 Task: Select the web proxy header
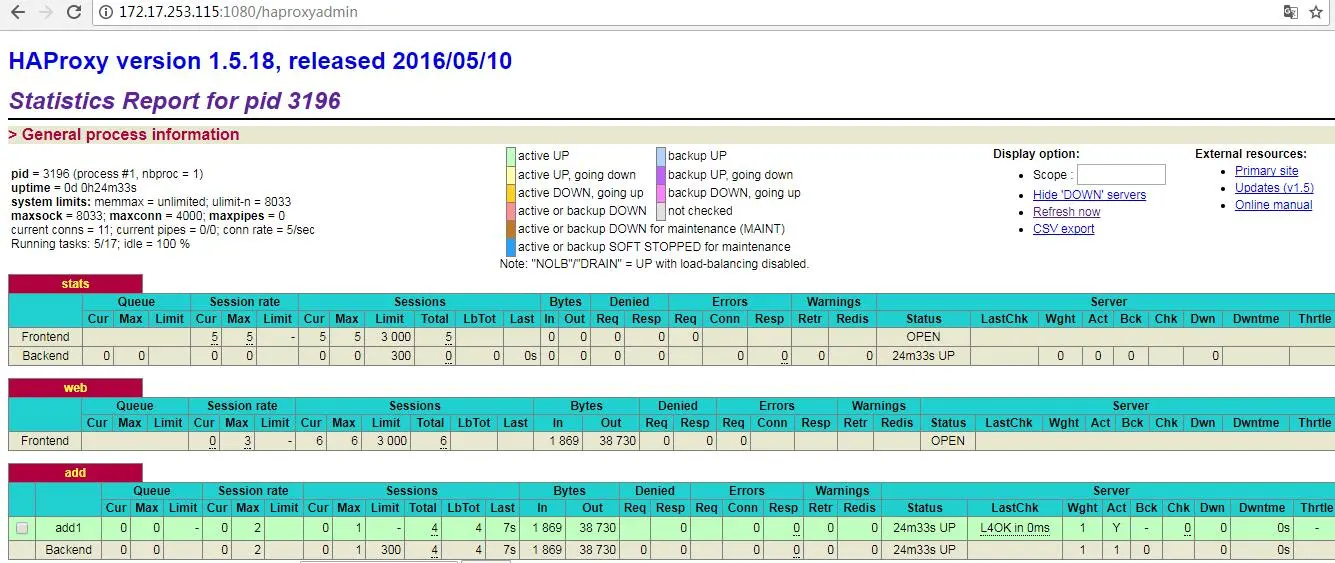coord(76,388)
